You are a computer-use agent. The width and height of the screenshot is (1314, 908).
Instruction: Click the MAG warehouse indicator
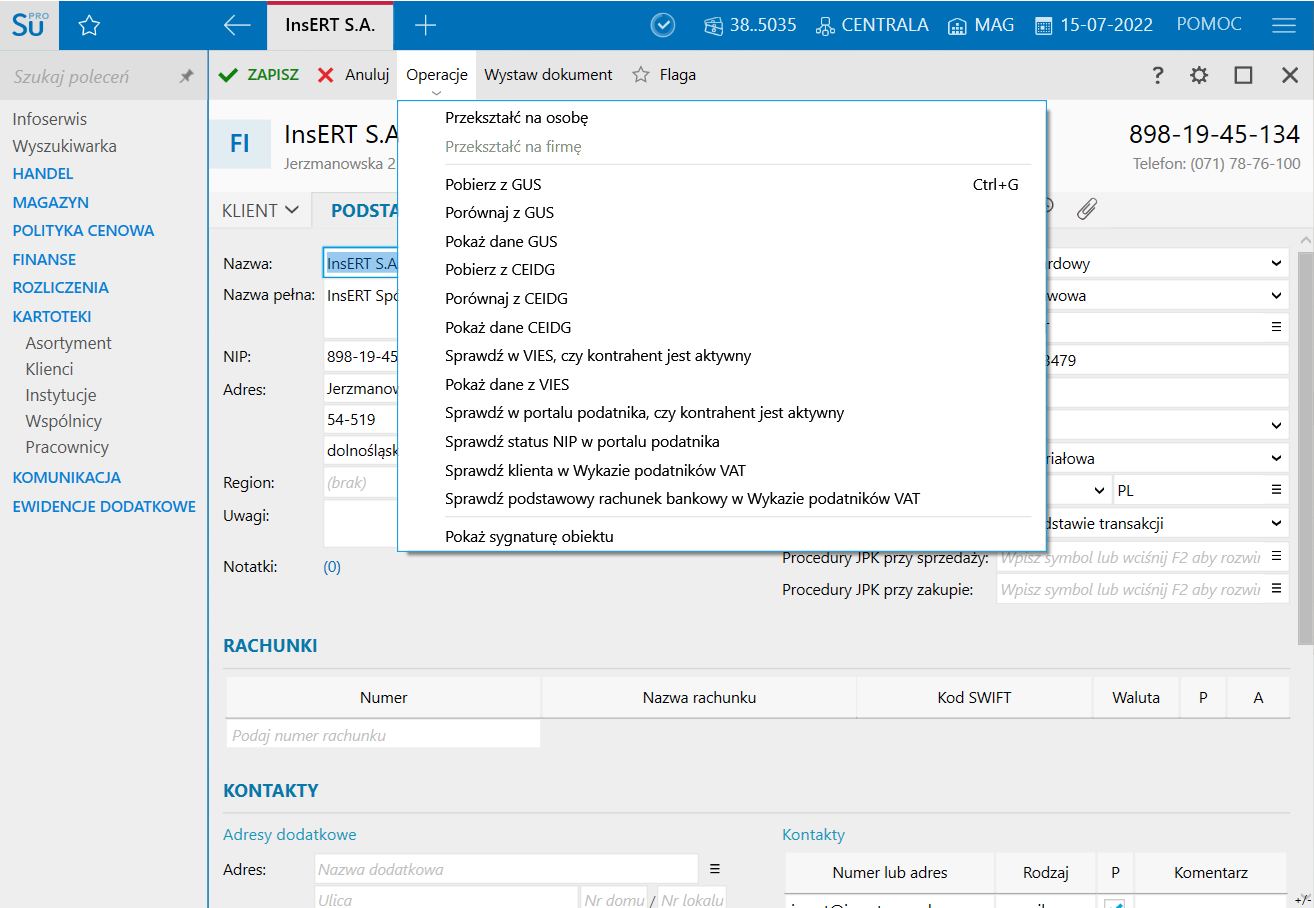pyautogui.click(x=979, y=25)
